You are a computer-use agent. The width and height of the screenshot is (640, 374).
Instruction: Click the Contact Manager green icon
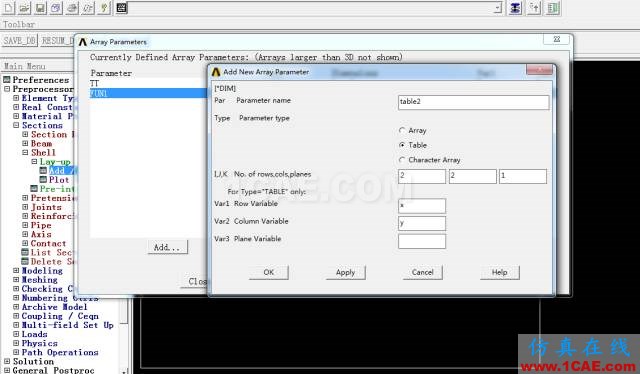coord(553,8)
